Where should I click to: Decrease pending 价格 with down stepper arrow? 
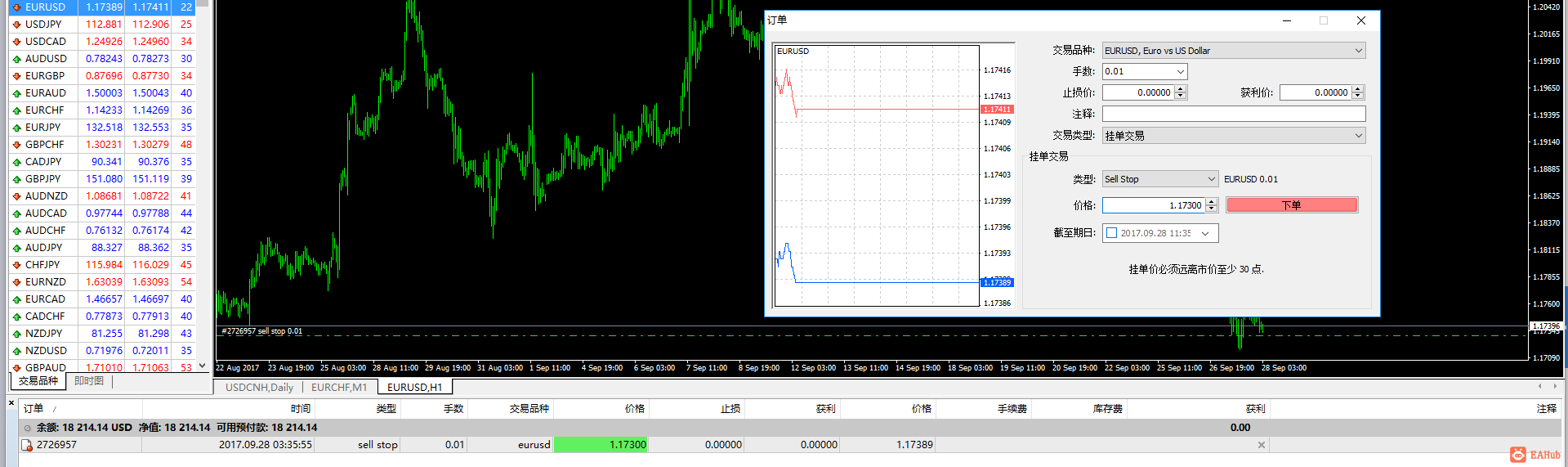[1212, 209]
